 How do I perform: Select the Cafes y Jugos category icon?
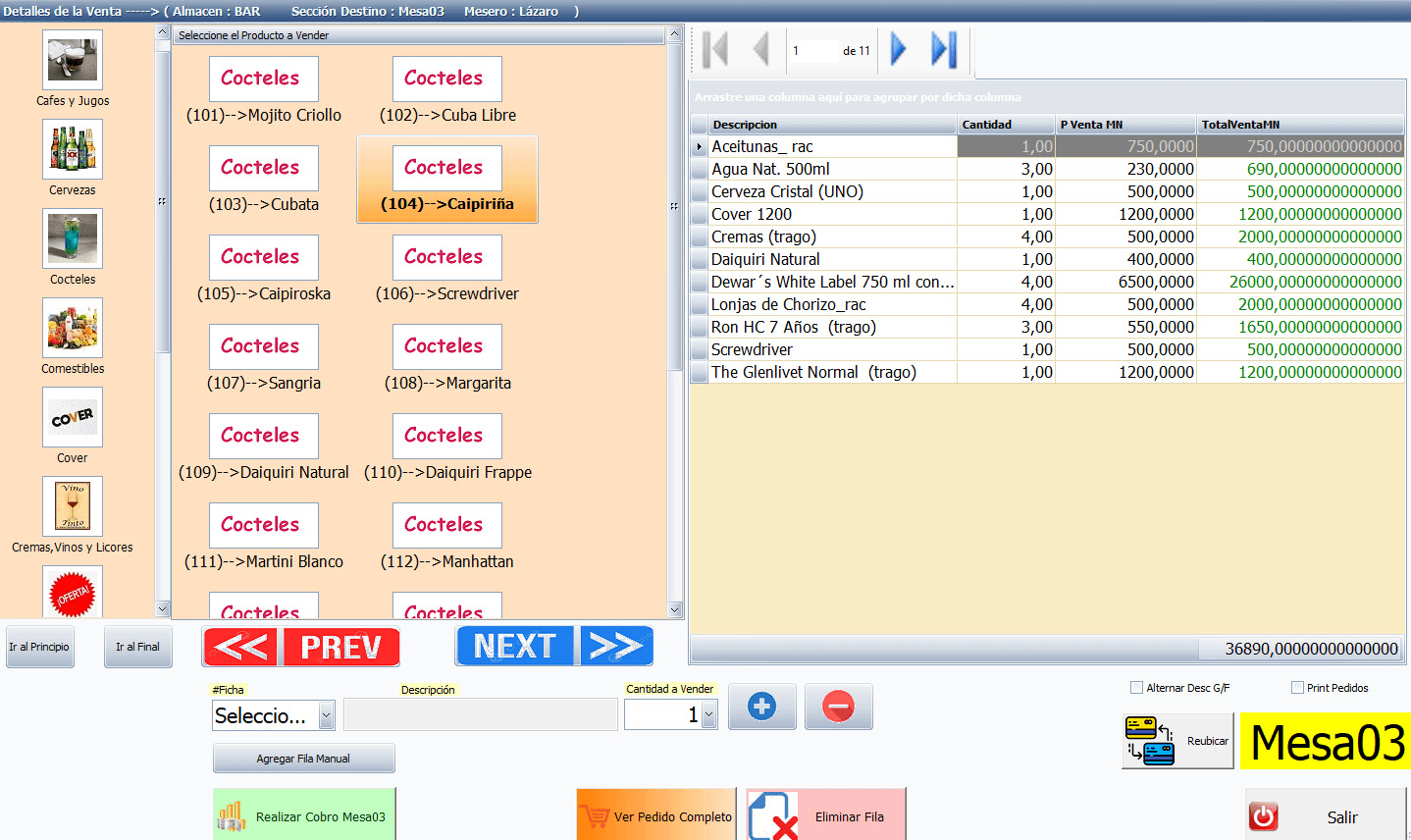click(72, 59)
